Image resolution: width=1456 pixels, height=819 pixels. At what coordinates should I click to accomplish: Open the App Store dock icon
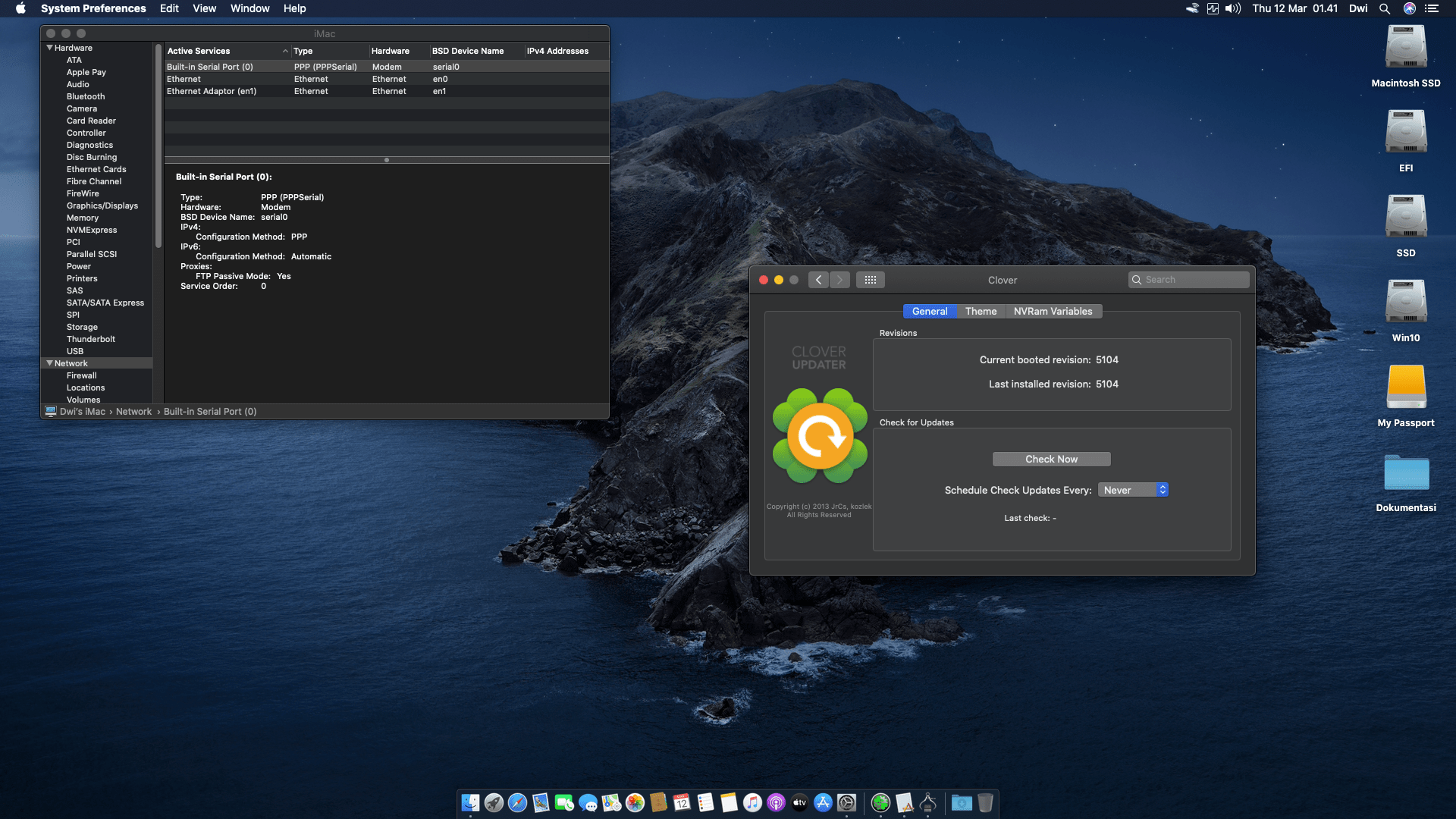click(x=823, y=802)
